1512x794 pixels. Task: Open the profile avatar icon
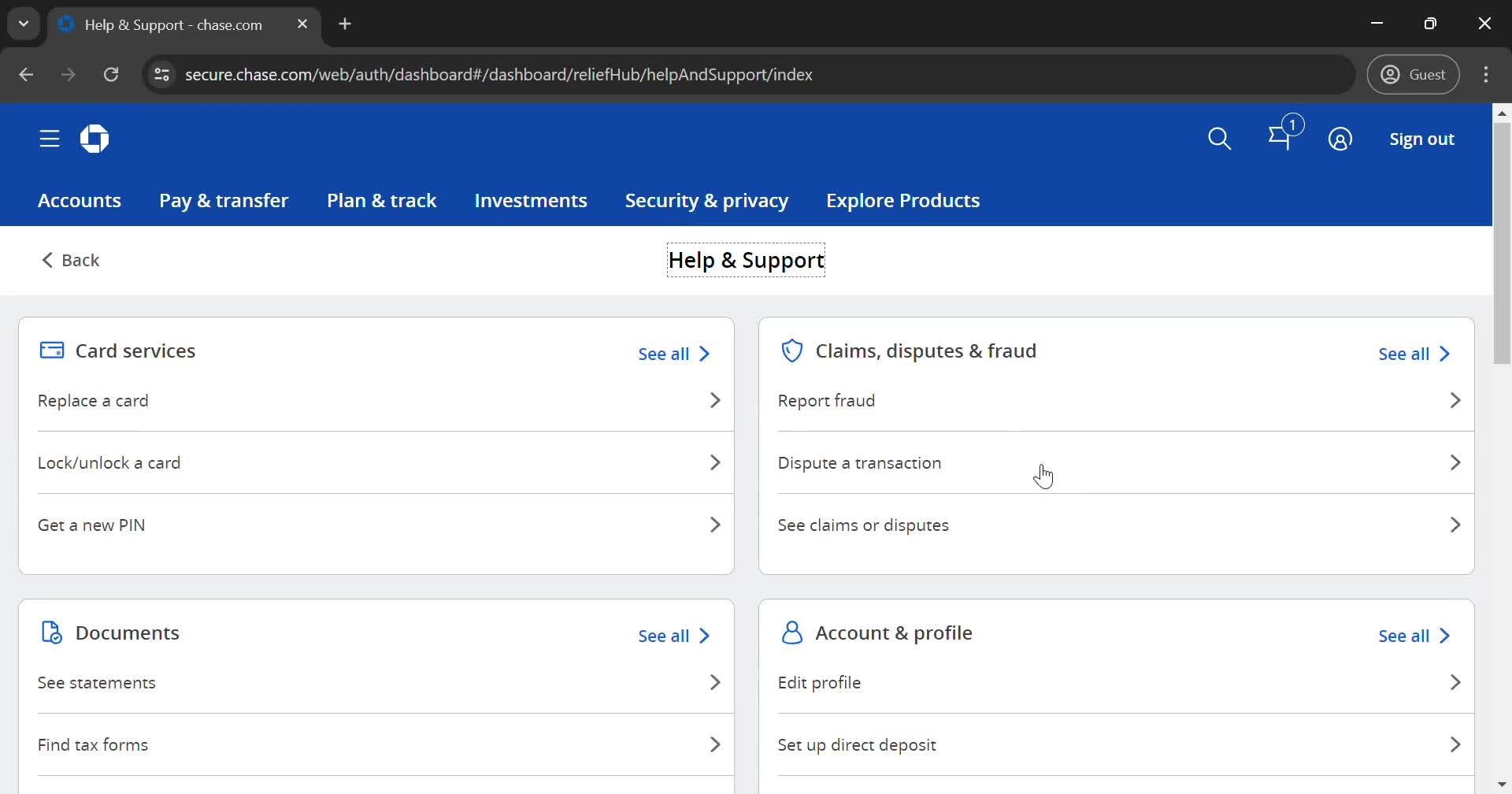pyautogui.click(x=1340, y=139)
